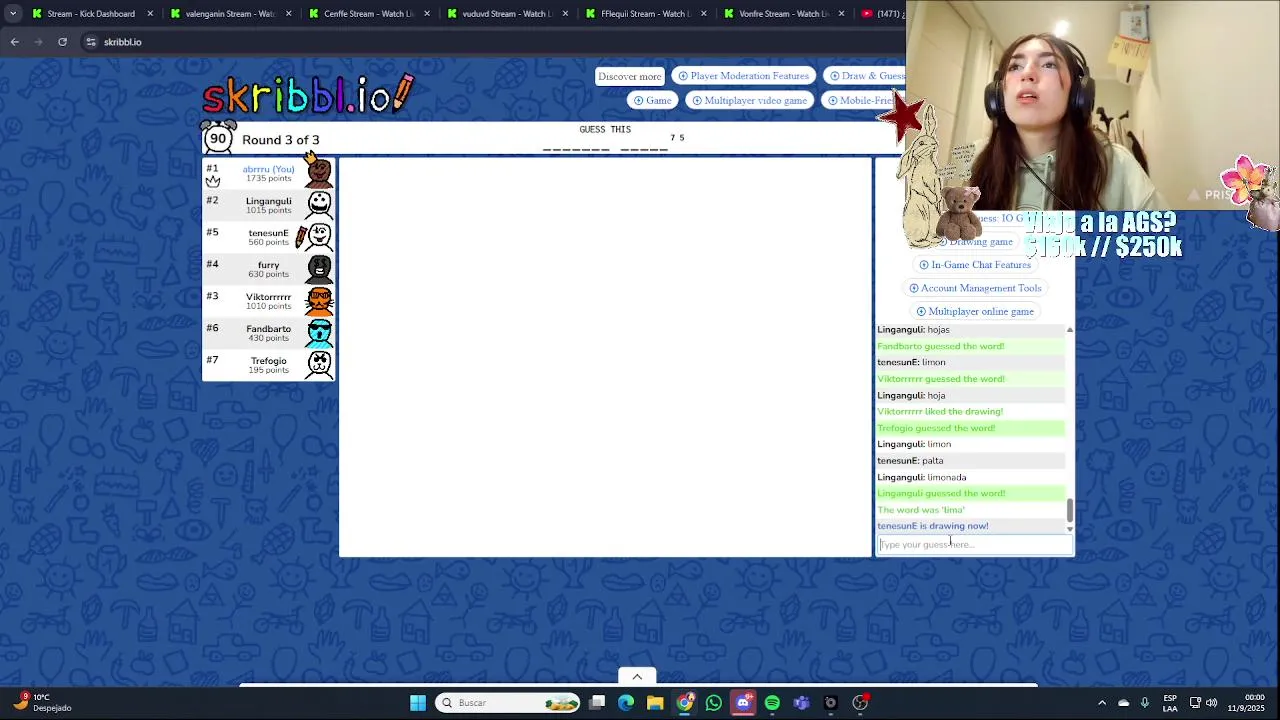This screenshot has height=720, width=1280.
Task: Close the valenganin Stream tab
Action: tap(289, 14)
